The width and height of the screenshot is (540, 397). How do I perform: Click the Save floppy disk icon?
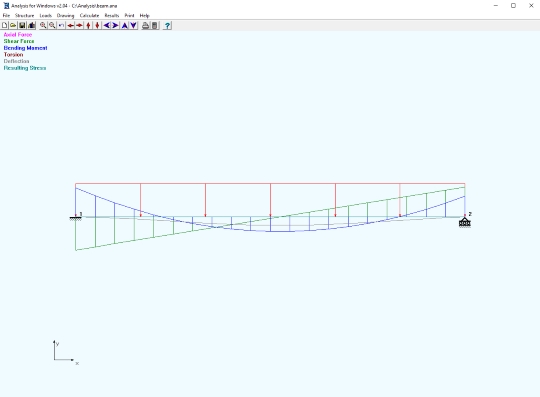[x=22, y=25]
